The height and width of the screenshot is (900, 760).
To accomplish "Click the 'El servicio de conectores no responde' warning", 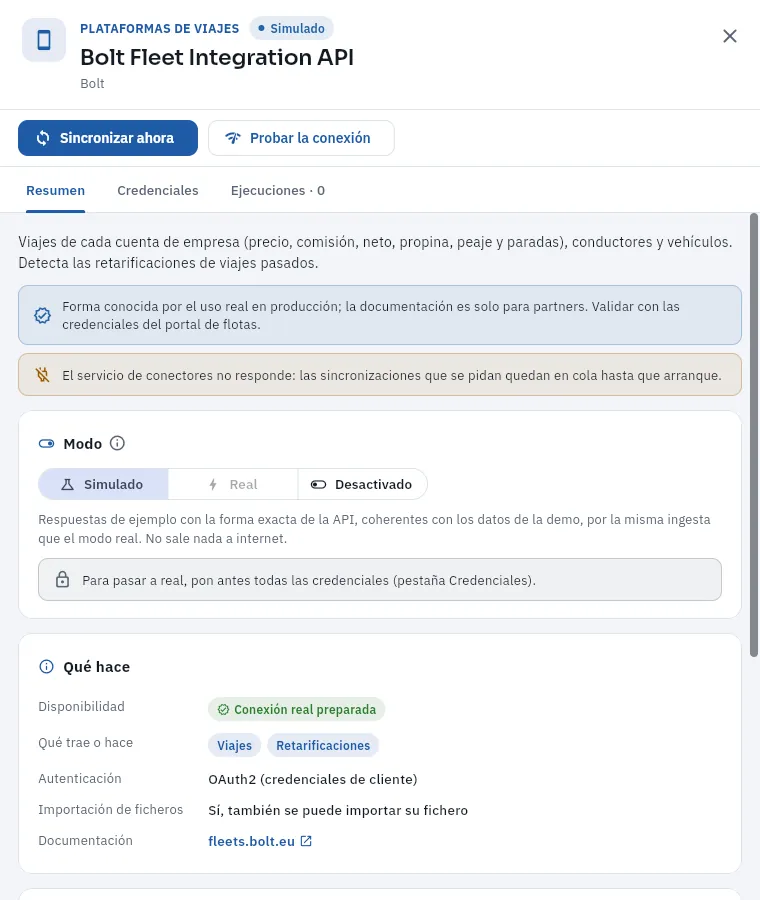I will coord(391,375).
